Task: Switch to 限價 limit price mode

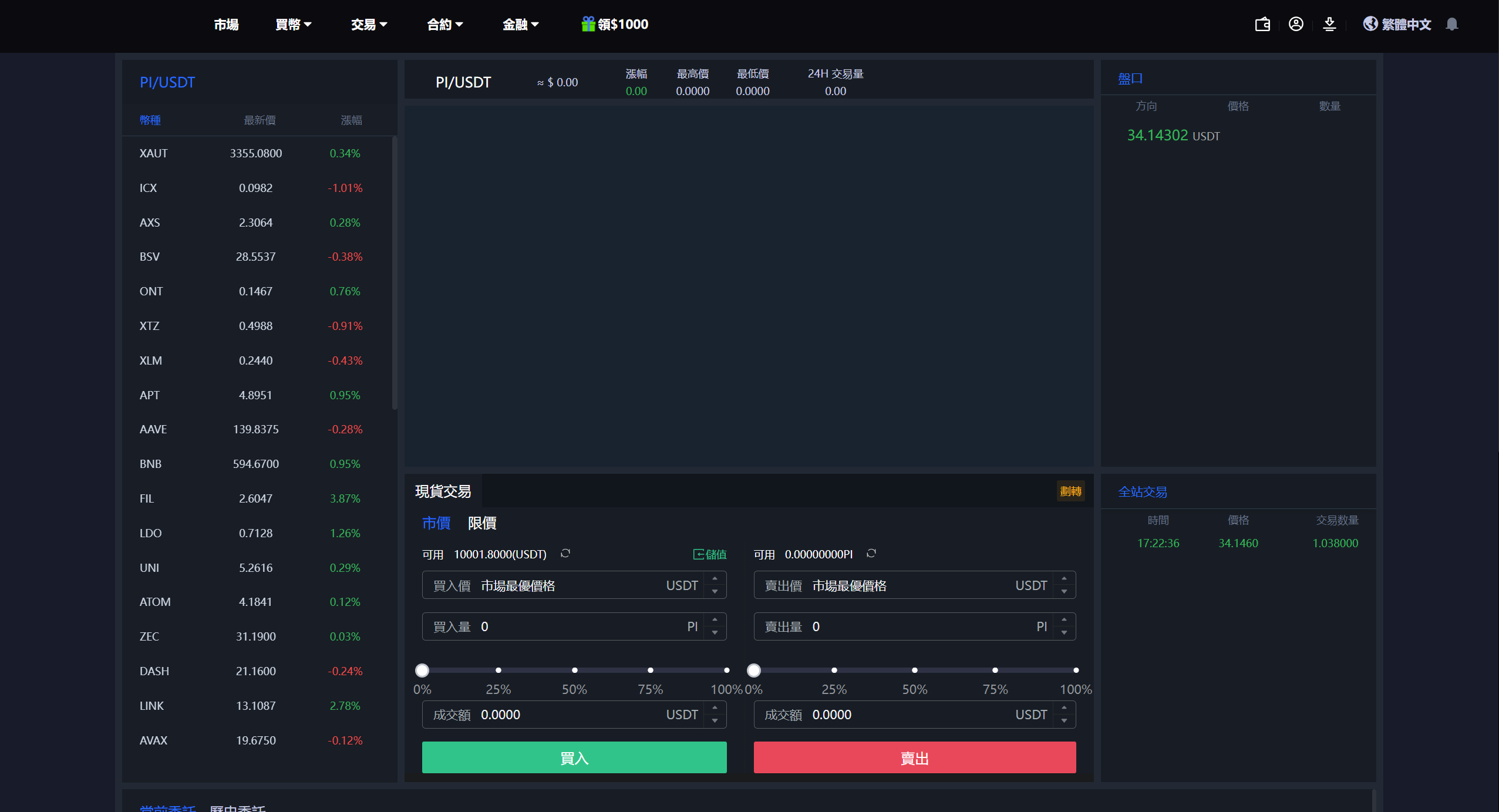Action: [482, 523]
